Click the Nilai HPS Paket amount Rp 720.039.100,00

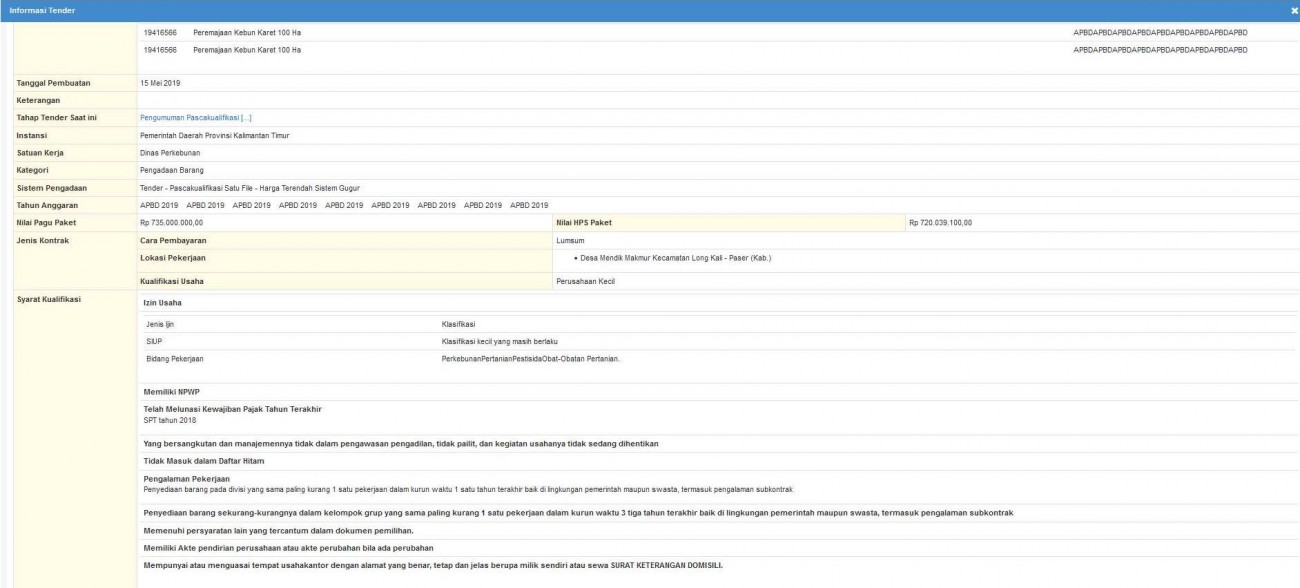[x=939, y=222]
